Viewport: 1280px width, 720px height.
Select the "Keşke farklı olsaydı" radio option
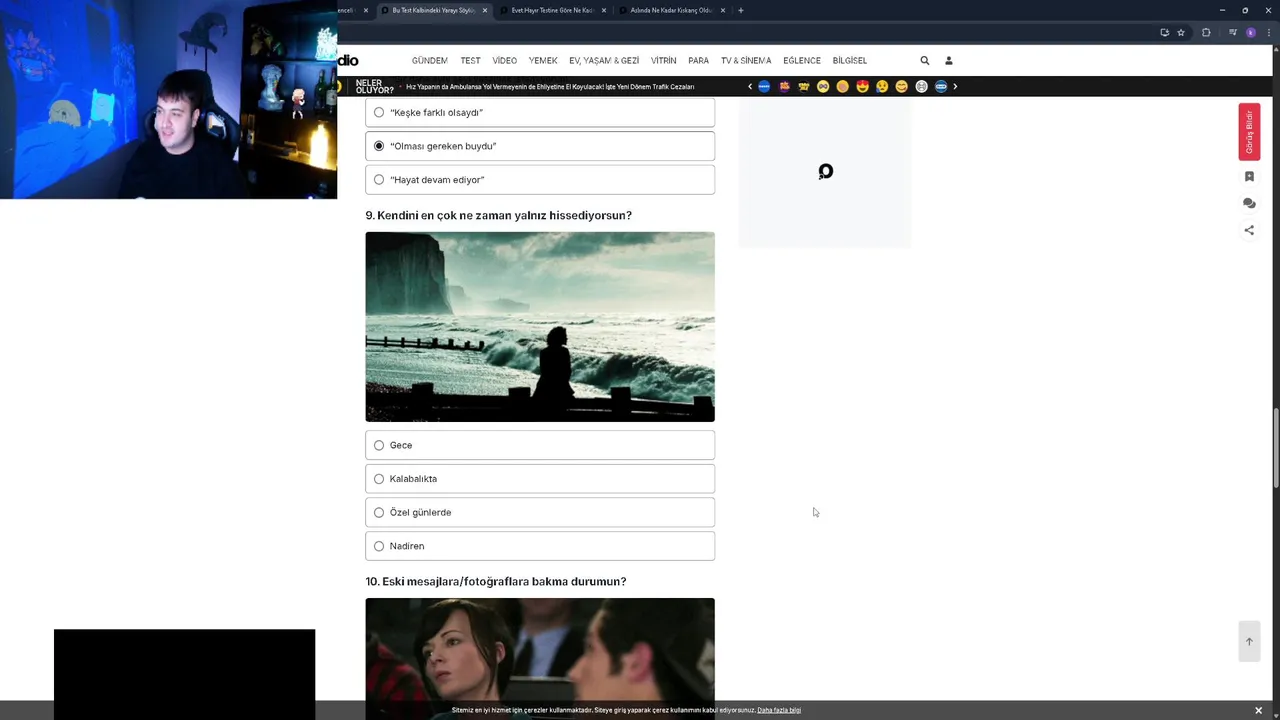click(x=540, y=112)
